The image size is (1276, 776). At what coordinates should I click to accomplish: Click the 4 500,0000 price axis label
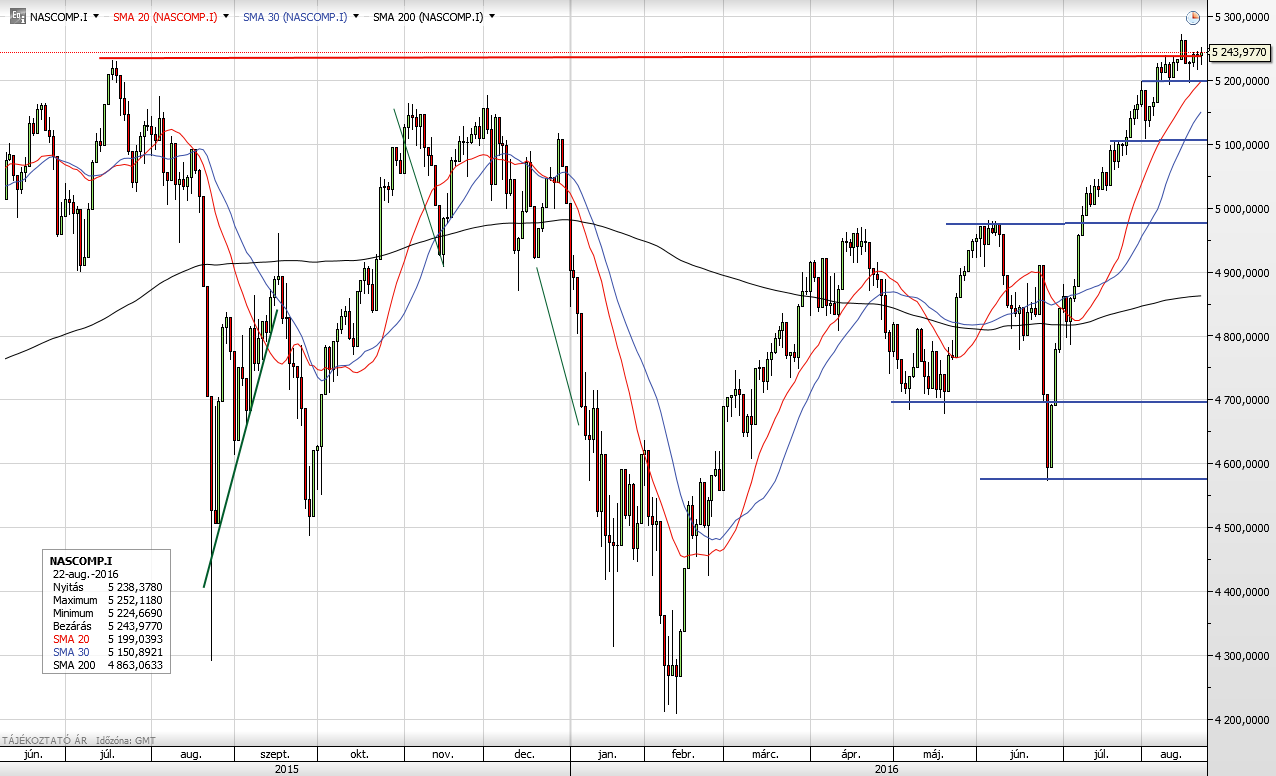(1240, 528)
